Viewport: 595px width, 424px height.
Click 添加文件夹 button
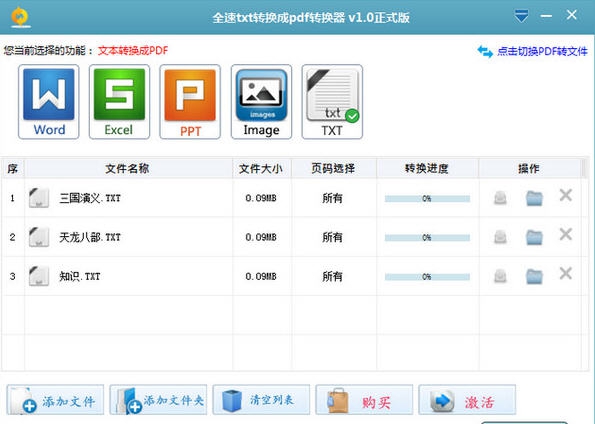158,400
